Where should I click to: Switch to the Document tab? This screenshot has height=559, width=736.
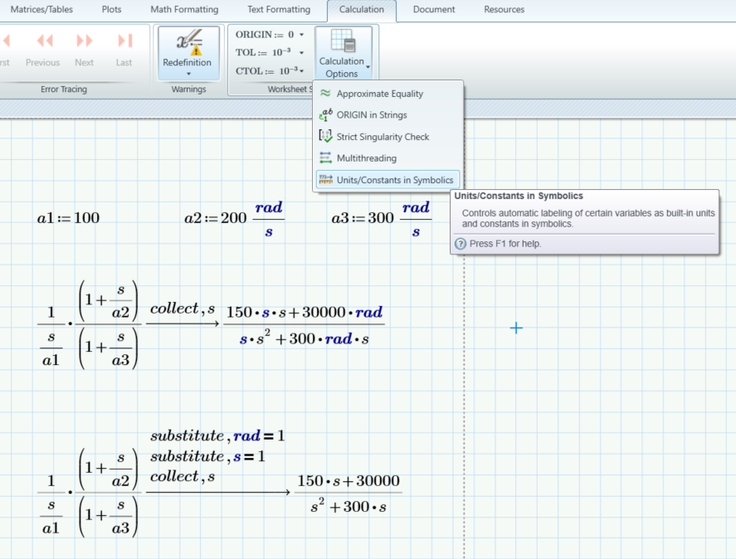434,10
